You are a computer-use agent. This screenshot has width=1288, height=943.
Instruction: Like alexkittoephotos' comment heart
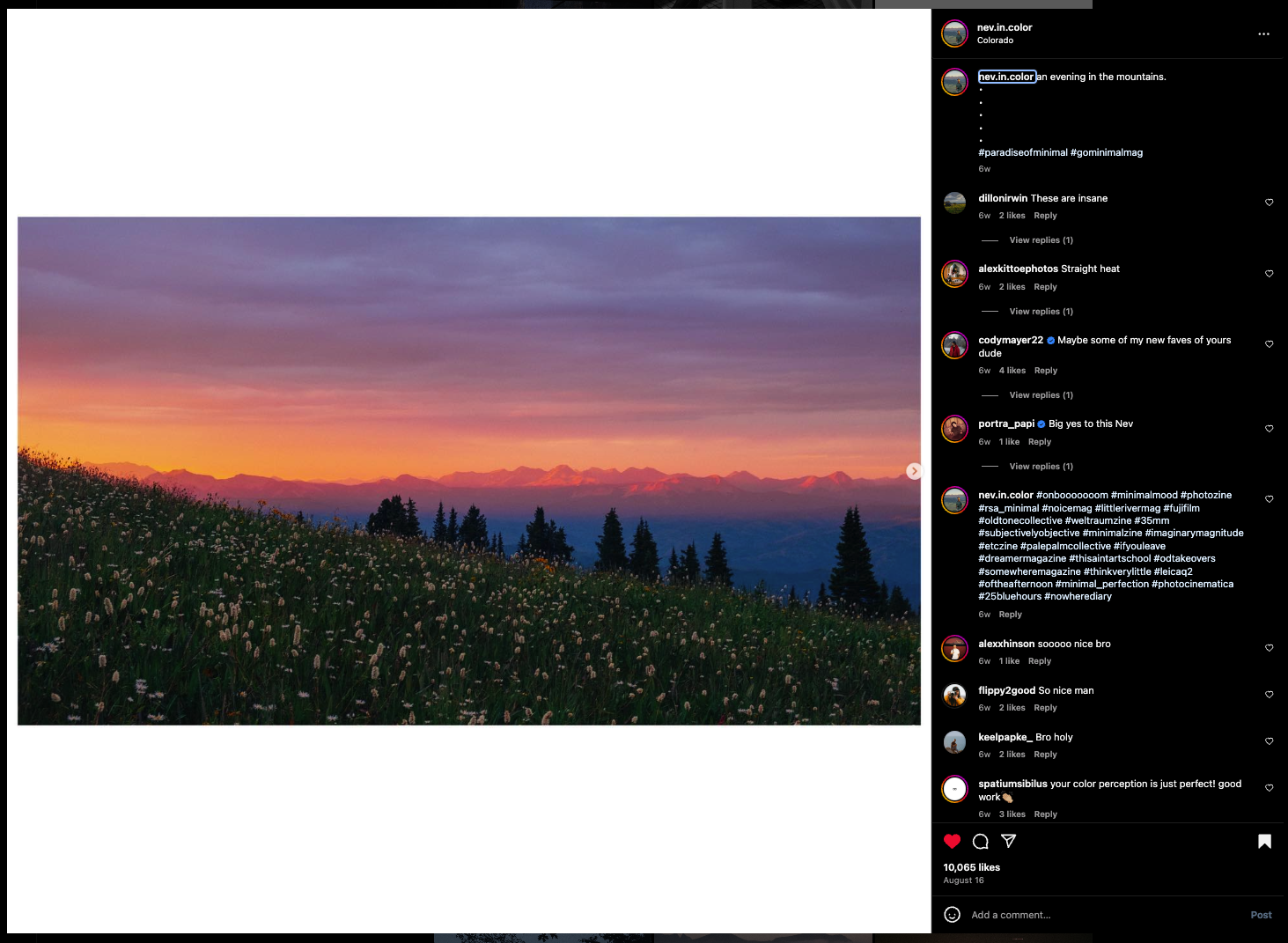(x=1269, y=274)
